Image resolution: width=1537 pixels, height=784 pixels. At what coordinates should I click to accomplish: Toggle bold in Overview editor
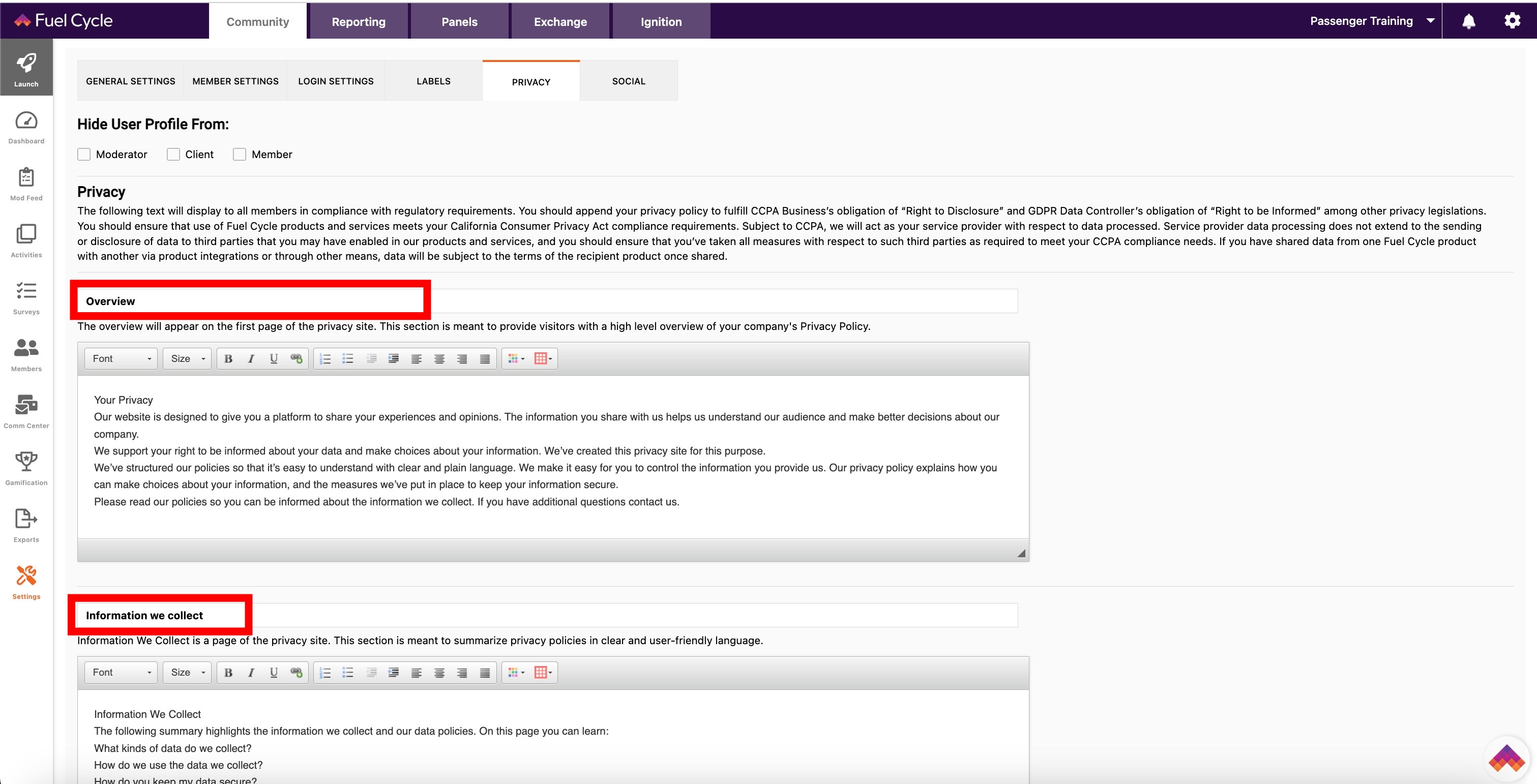(228, 358)
